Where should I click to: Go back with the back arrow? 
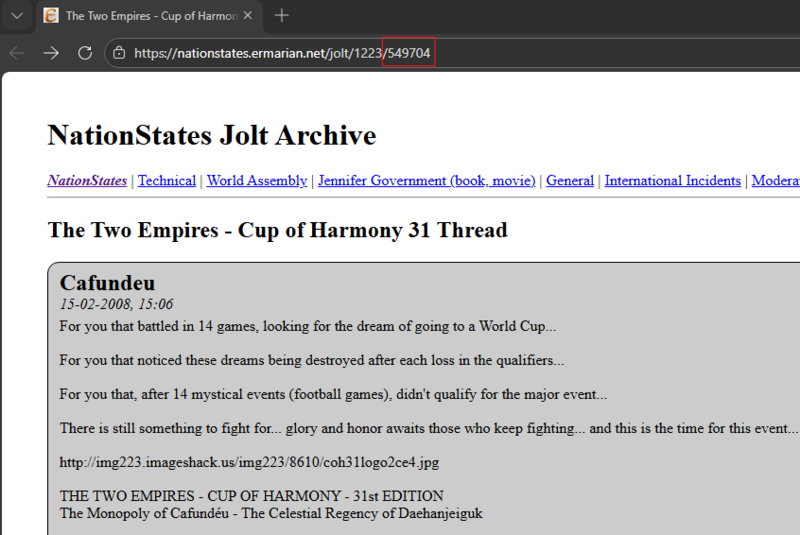tap(17, 53)
